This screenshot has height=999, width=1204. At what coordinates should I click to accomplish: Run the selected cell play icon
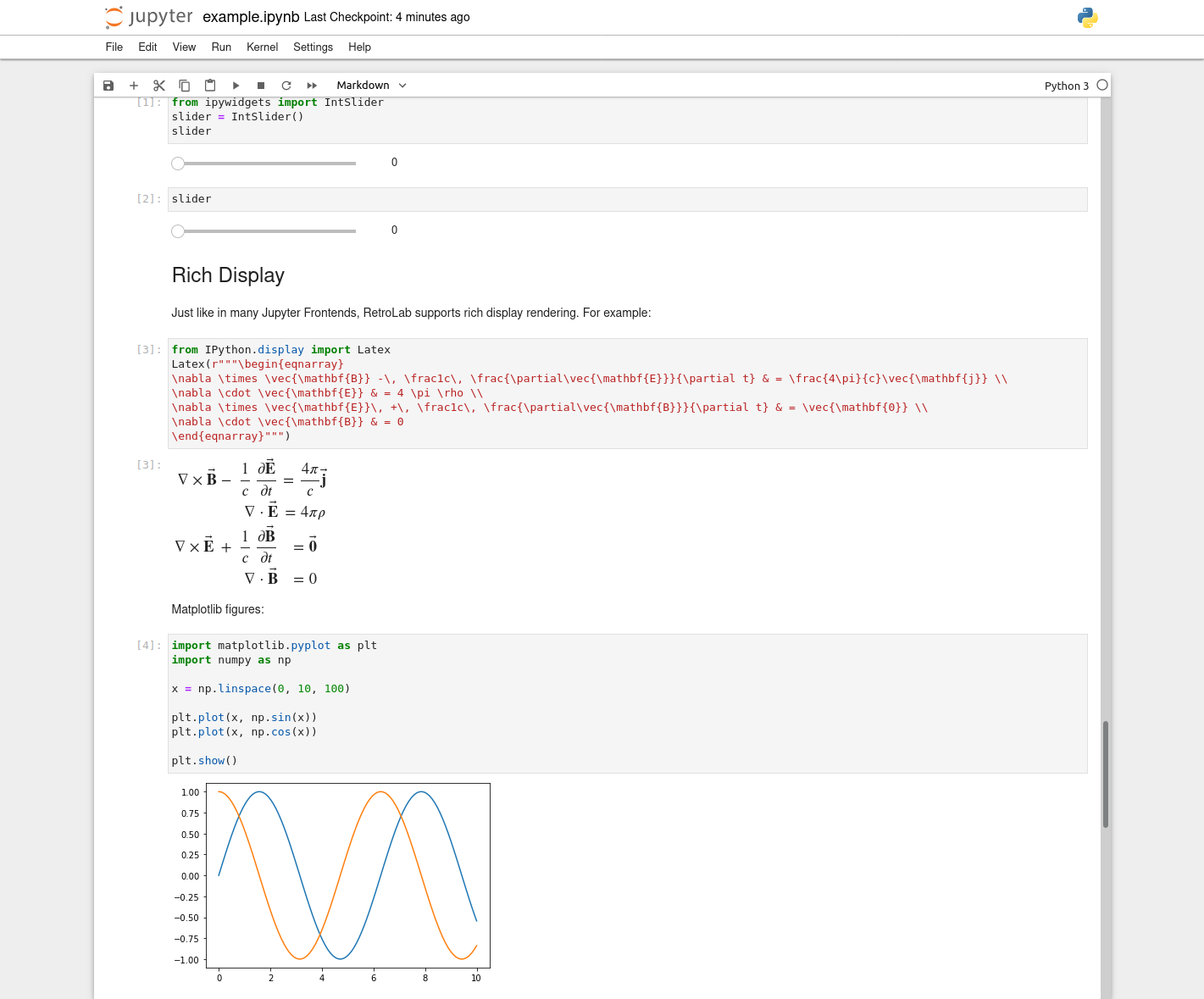pyautogui.click(x=236, y=86)
